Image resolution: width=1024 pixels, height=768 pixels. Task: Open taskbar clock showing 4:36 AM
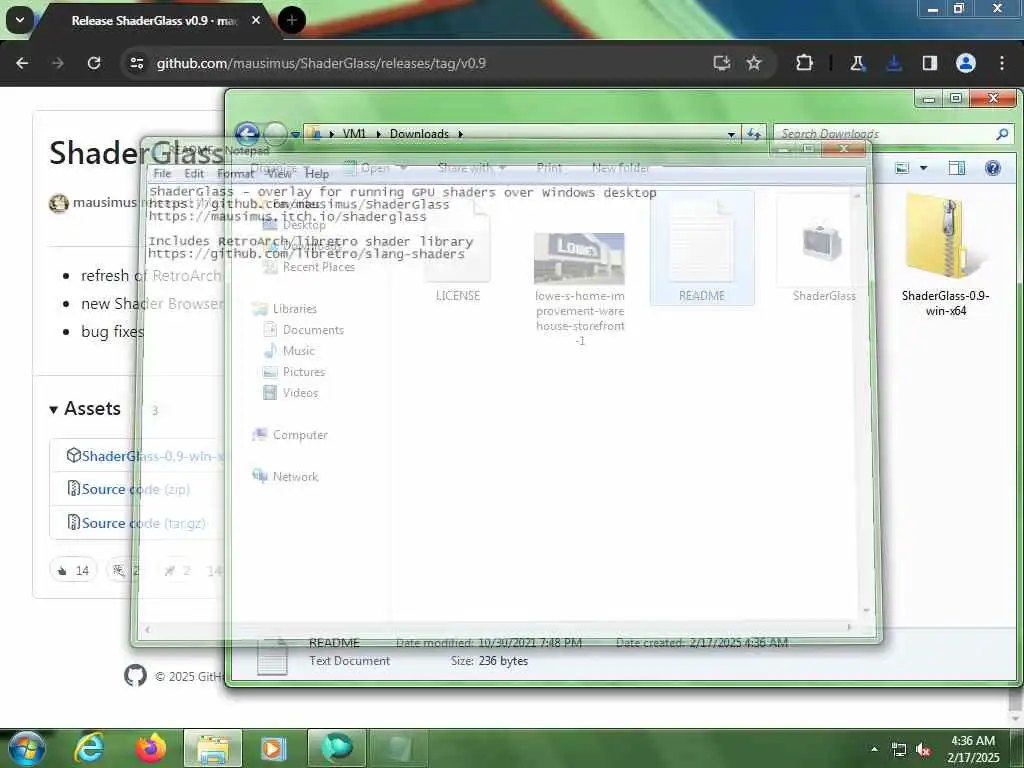pos(973,749)
